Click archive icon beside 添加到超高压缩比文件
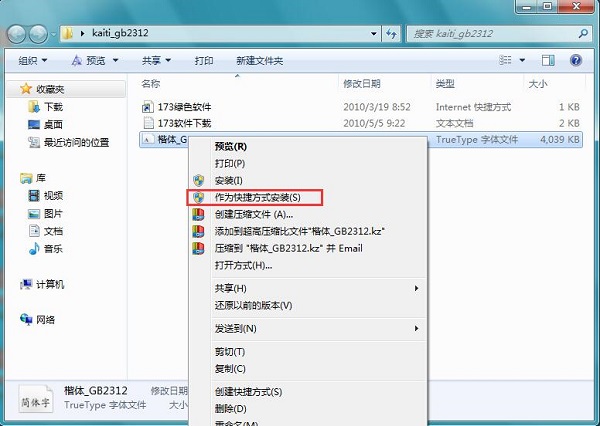Image resolution: width=600 pixels, height=426 pixels. [x=198, y=231]
